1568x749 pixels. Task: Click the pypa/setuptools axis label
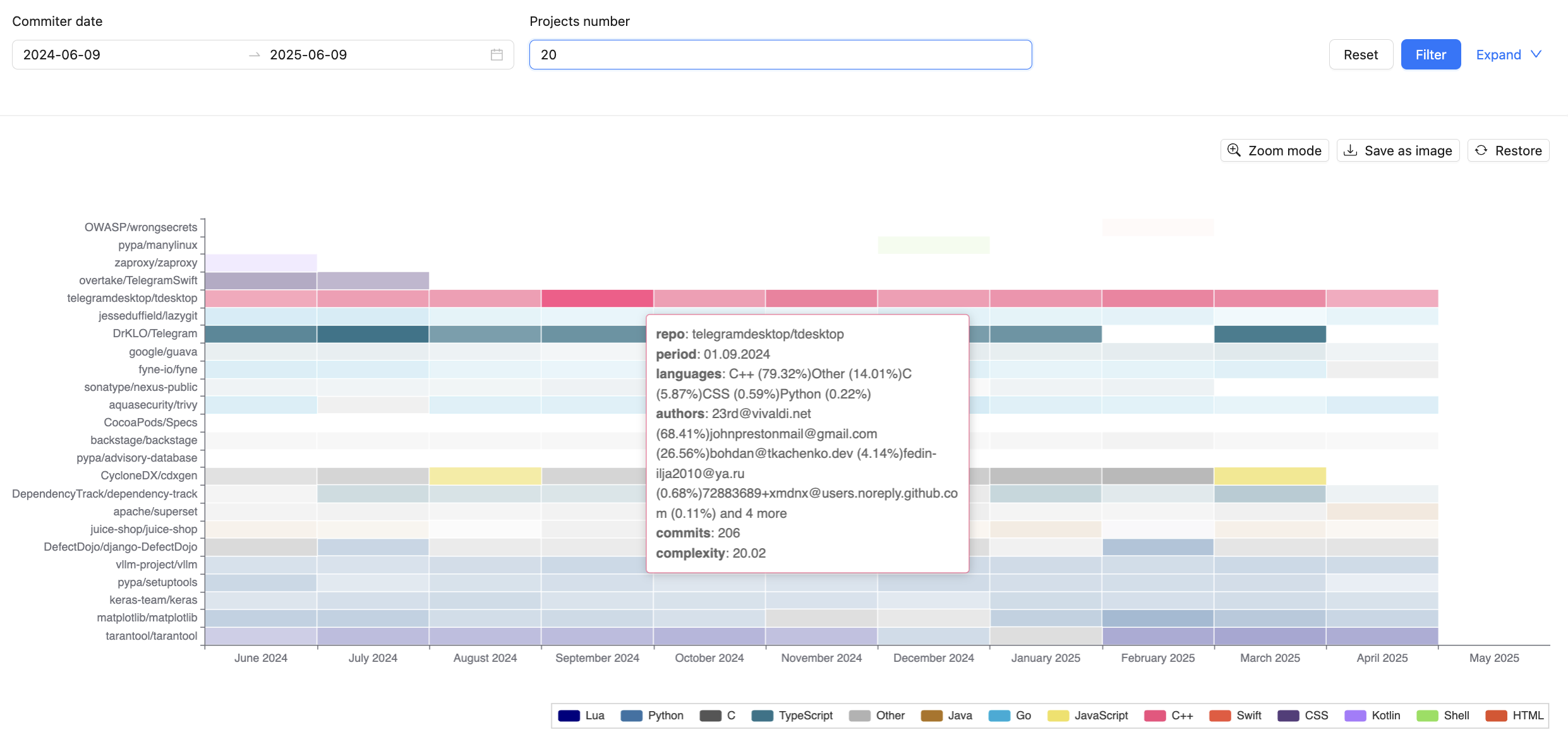tap(157, 582)
